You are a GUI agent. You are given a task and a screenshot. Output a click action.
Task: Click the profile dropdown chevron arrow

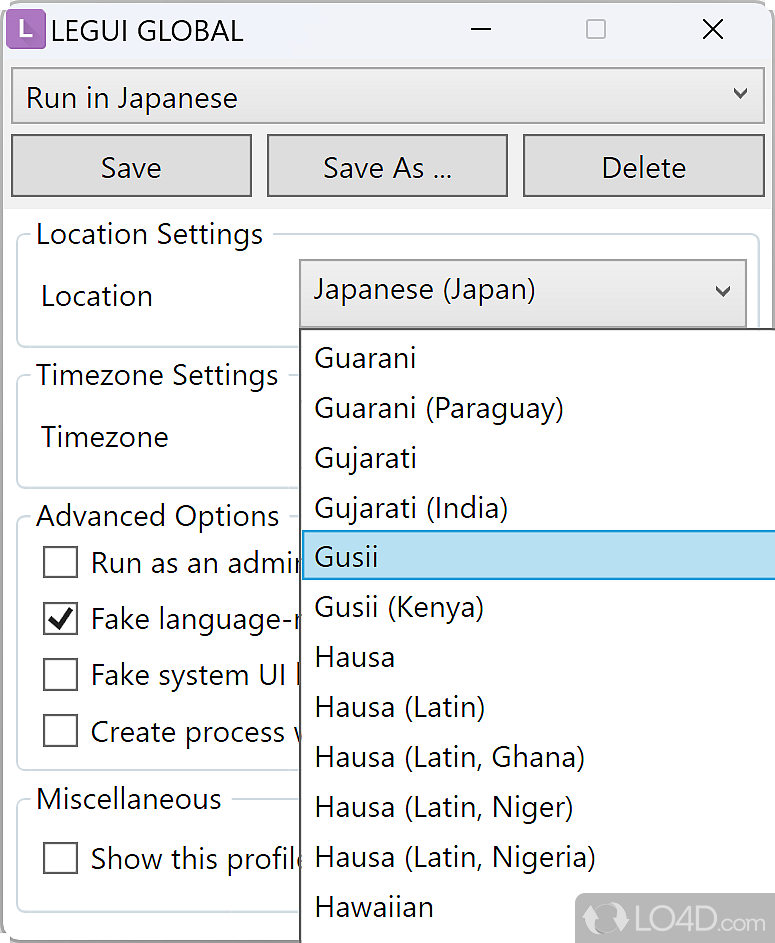coord(740,95)
